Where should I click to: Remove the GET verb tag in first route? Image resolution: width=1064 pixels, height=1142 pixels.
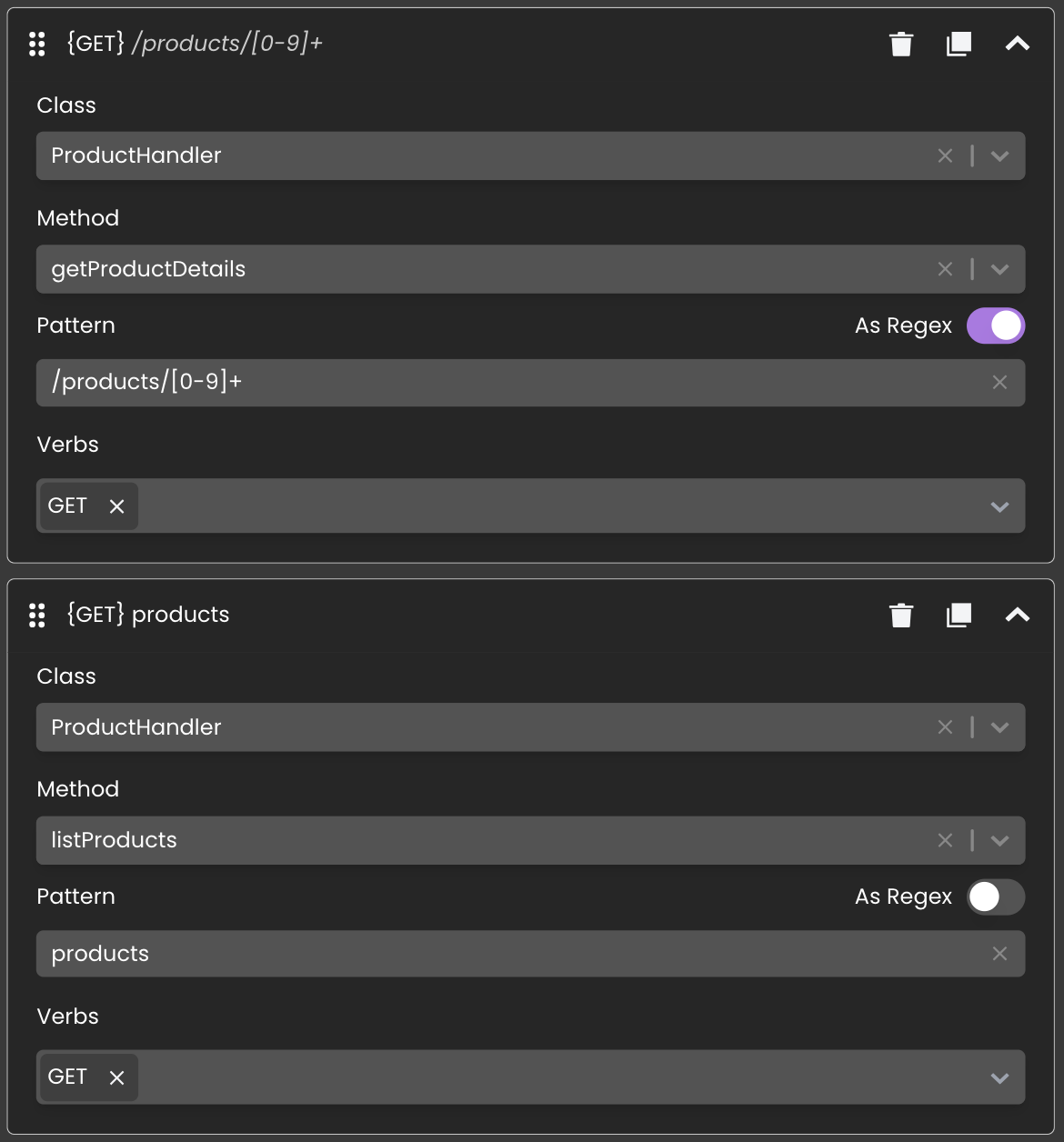click(116, 506)
